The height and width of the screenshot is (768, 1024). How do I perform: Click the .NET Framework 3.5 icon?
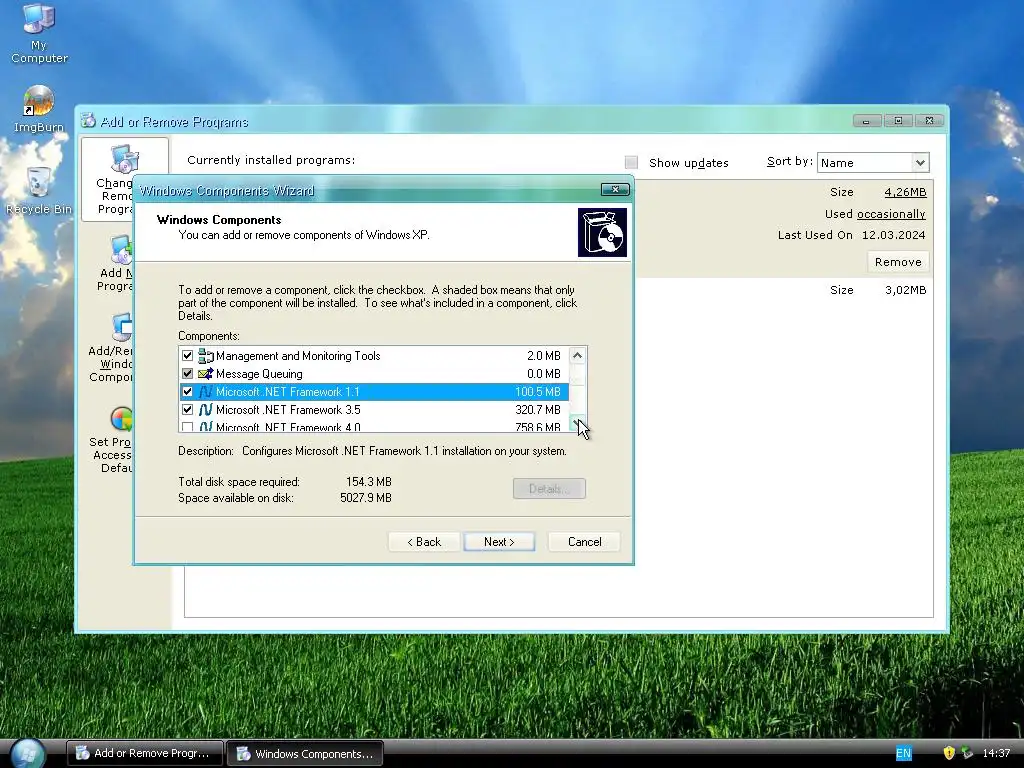206,409
